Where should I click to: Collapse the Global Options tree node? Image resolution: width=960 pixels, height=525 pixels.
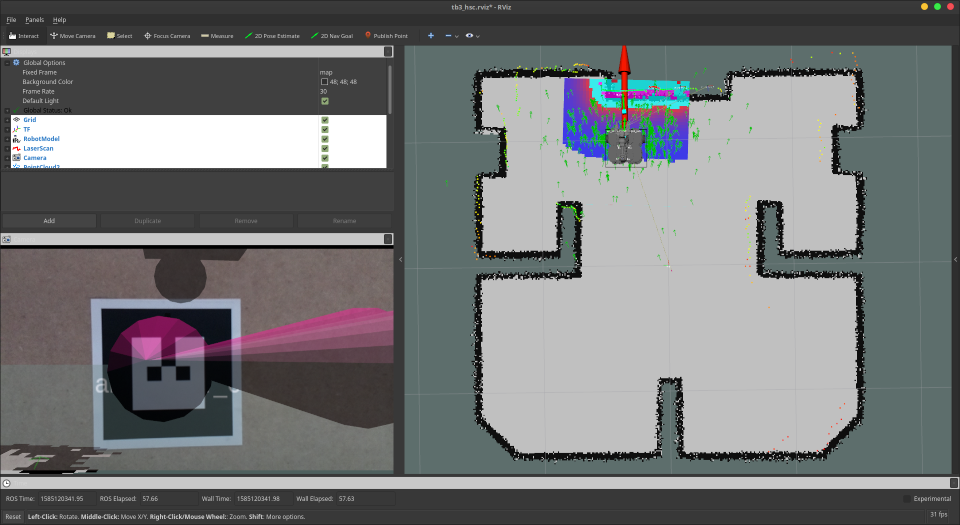coord(7,62)
